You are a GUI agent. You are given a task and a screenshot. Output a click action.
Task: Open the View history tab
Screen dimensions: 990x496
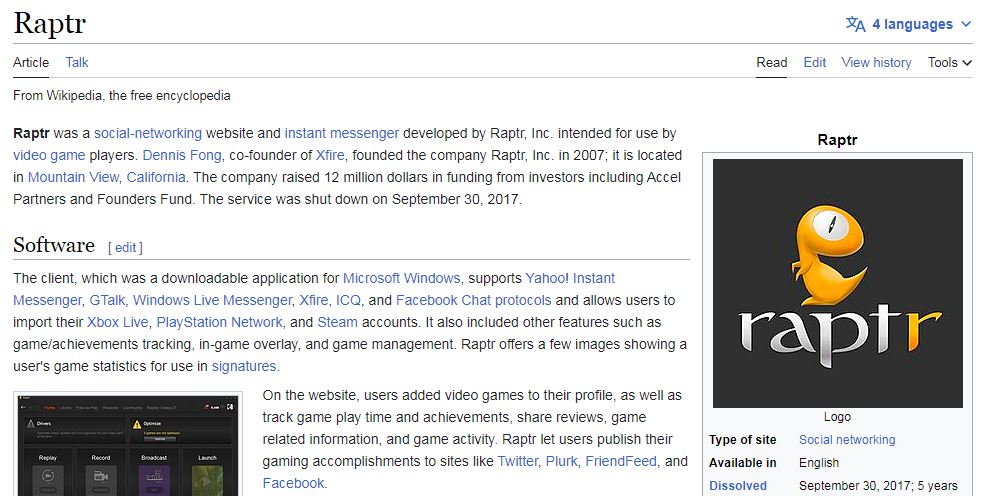tap(876, 62)
